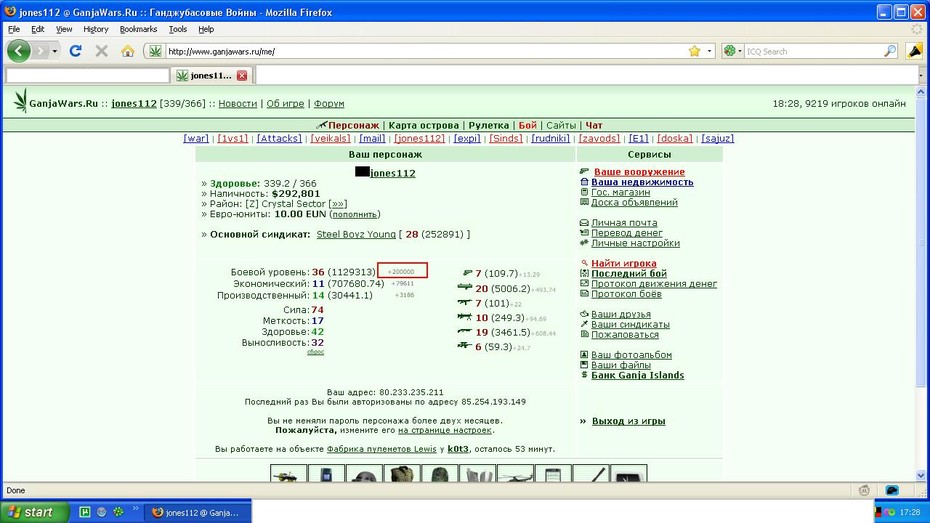Bookmark this page with the star icon
This screenshot has height=523, width=930.
point(695,51)
